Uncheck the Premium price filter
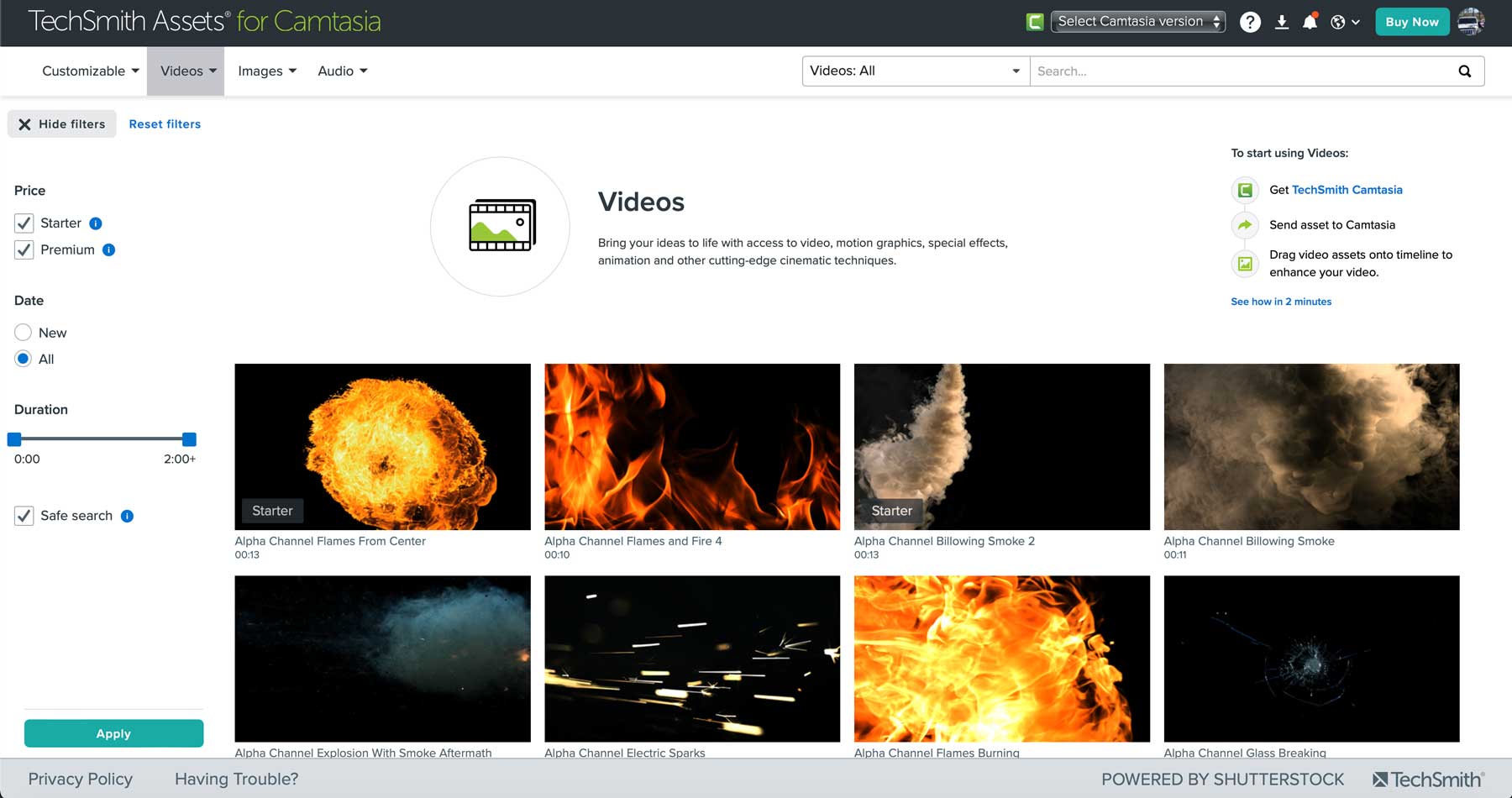1512x798 pixels. pyautogui.click(x=24, y=249)
